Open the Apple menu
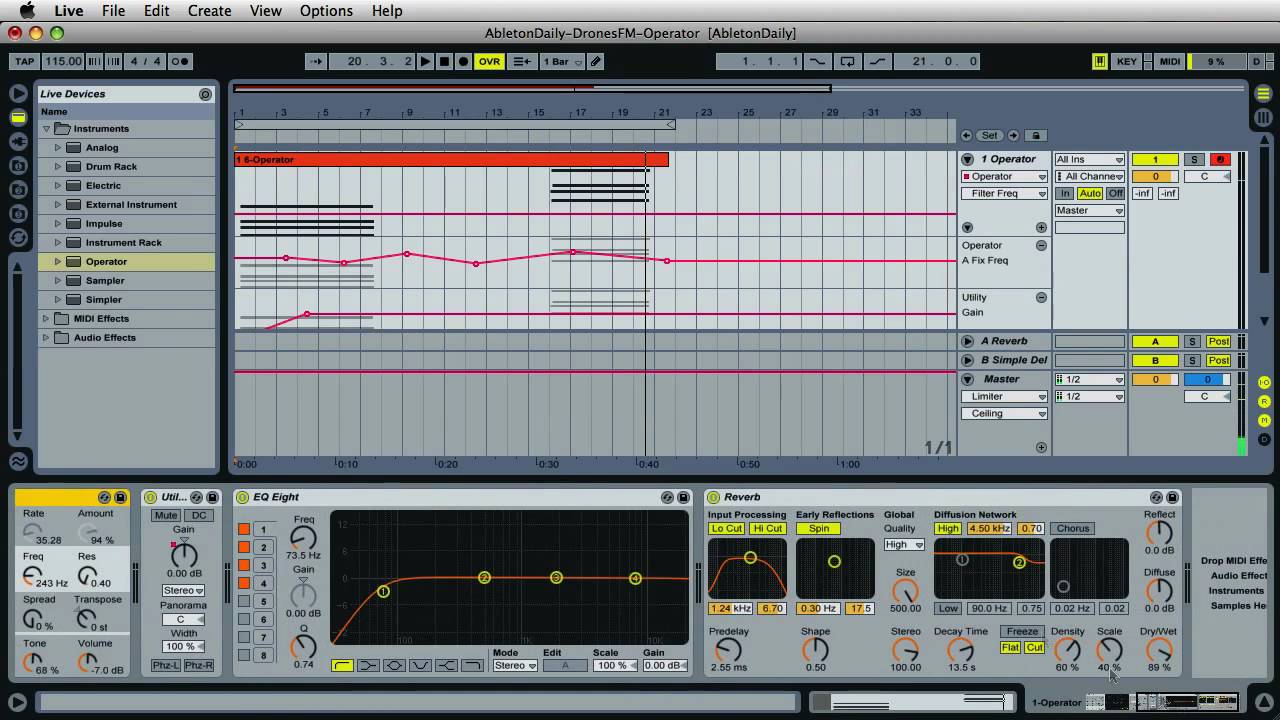1280x720 pixels. coord(27,10)
